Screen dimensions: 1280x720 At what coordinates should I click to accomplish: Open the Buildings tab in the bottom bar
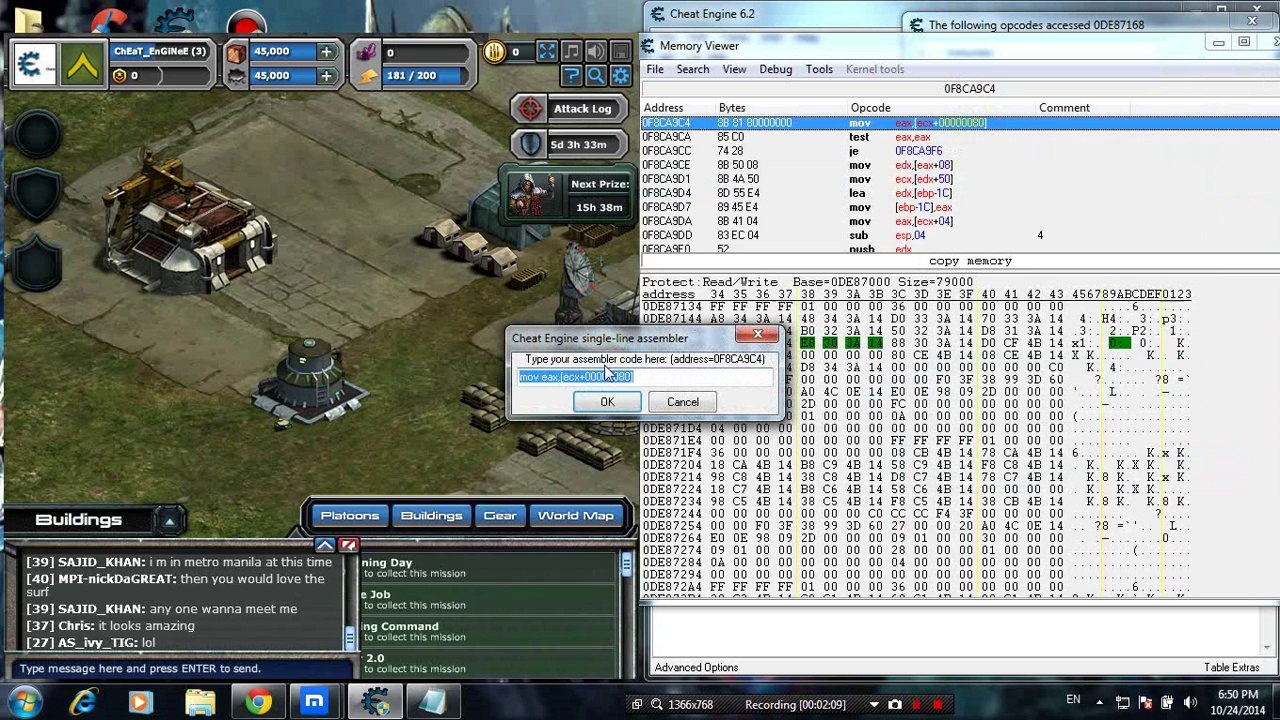[431, 516]
